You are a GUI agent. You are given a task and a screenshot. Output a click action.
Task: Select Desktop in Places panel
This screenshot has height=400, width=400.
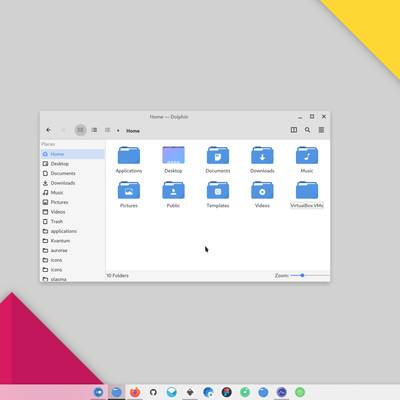pos(73,164)
